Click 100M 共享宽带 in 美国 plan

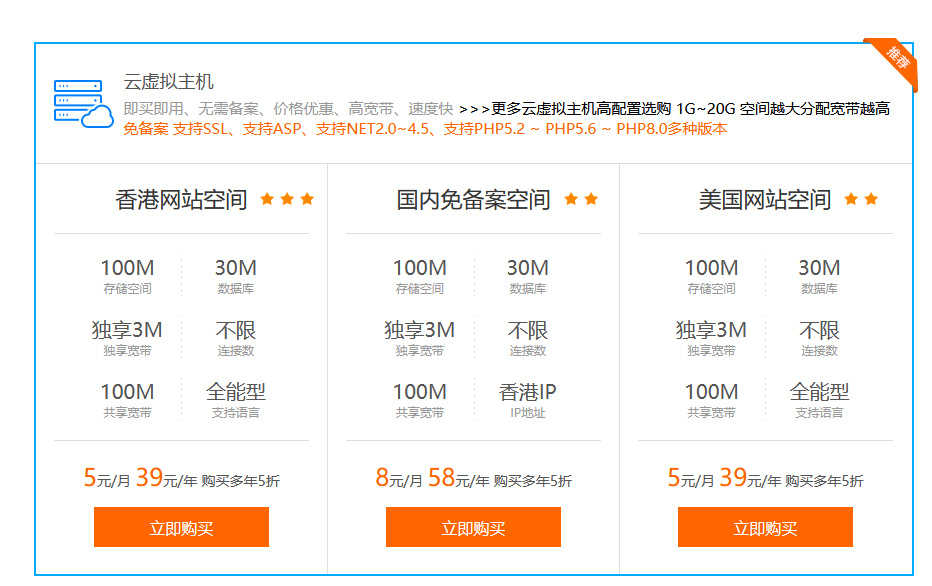coord(711,400)
